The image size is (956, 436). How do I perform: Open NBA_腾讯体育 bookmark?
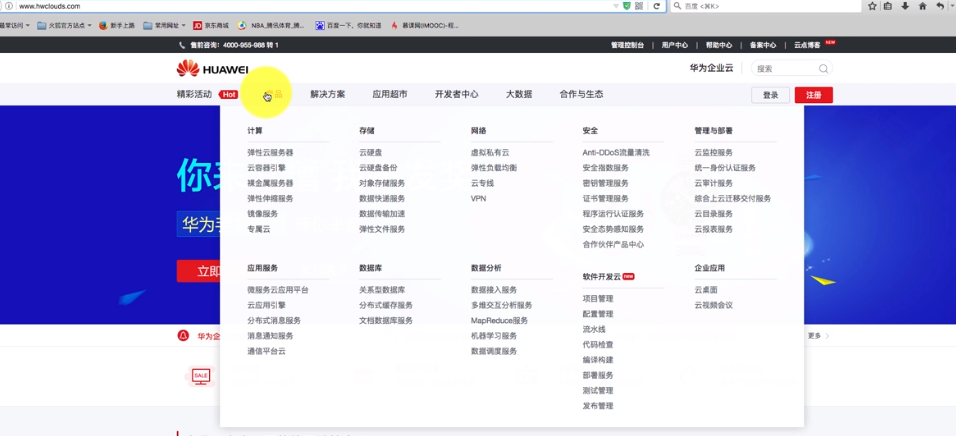271,26
